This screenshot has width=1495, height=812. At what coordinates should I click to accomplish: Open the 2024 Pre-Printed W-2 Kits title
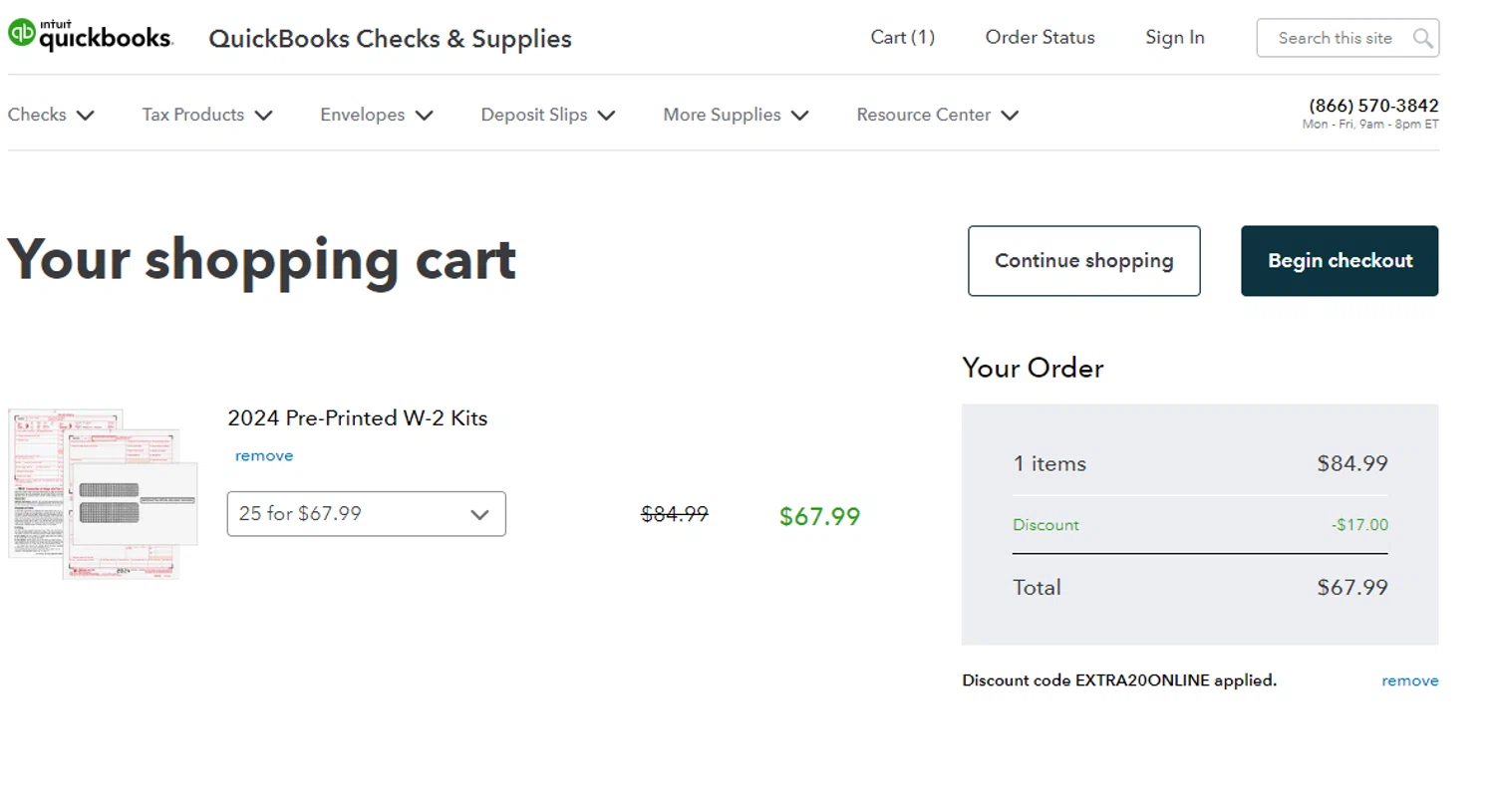(x=357, y=418)
